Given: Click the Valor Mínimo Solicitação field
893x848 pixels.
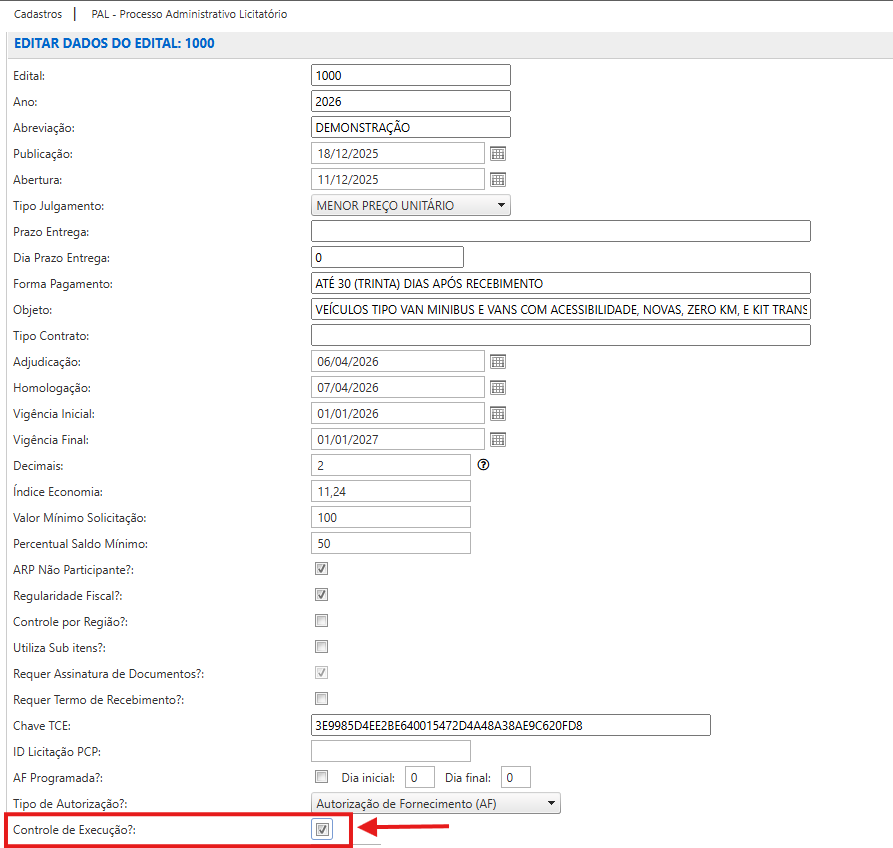Looking at the screenshot, I should pos(391,518).
